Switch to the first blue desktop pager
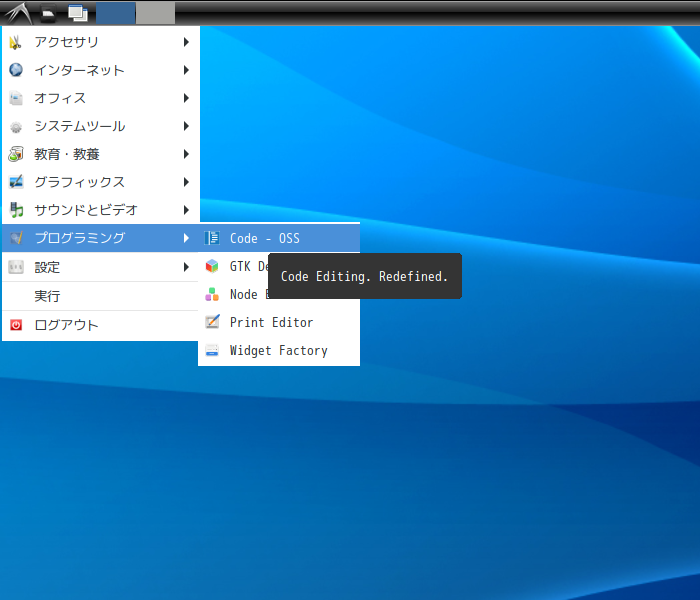700x600 pixels. [x=116, y=13]
